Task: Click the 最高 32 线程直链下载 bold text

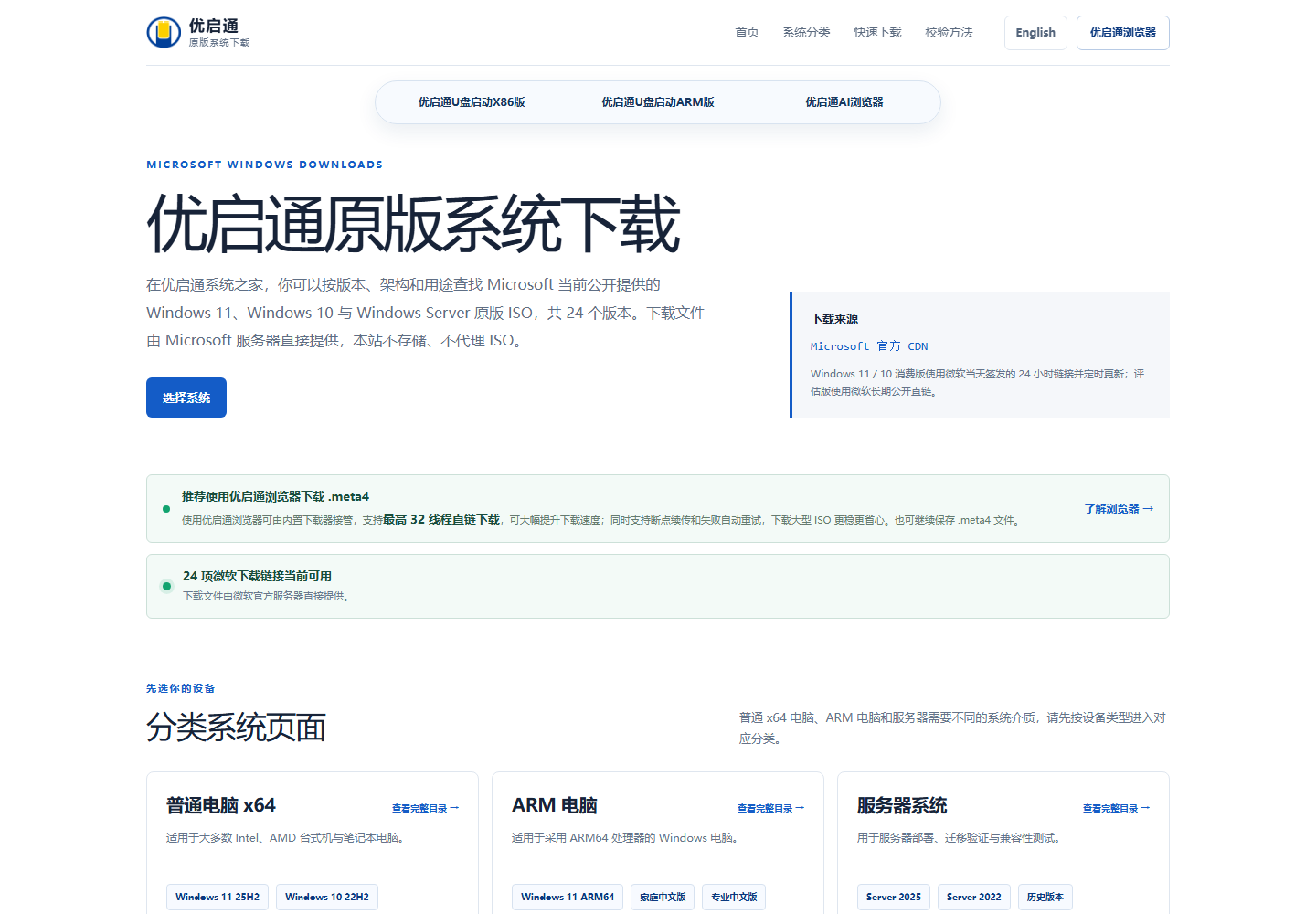Action: (441, 519)
